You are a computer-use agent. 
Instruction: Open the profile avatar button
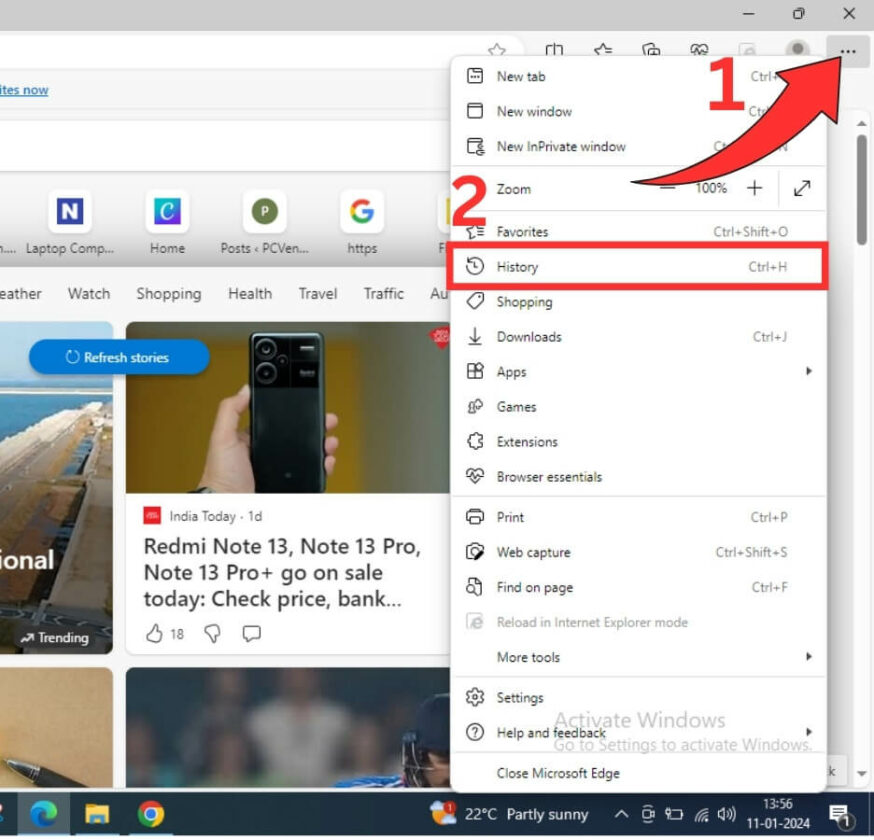coord(797,50)
